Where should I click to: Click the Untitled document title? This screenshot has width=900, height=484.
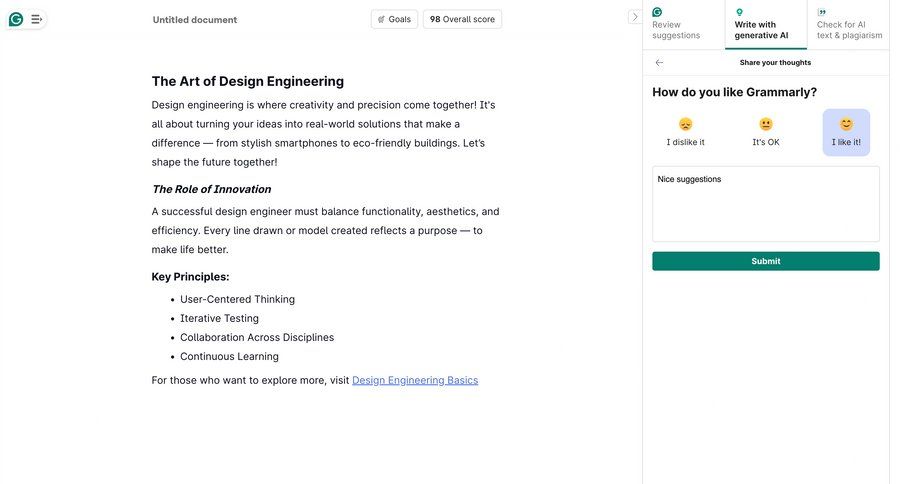195,20
